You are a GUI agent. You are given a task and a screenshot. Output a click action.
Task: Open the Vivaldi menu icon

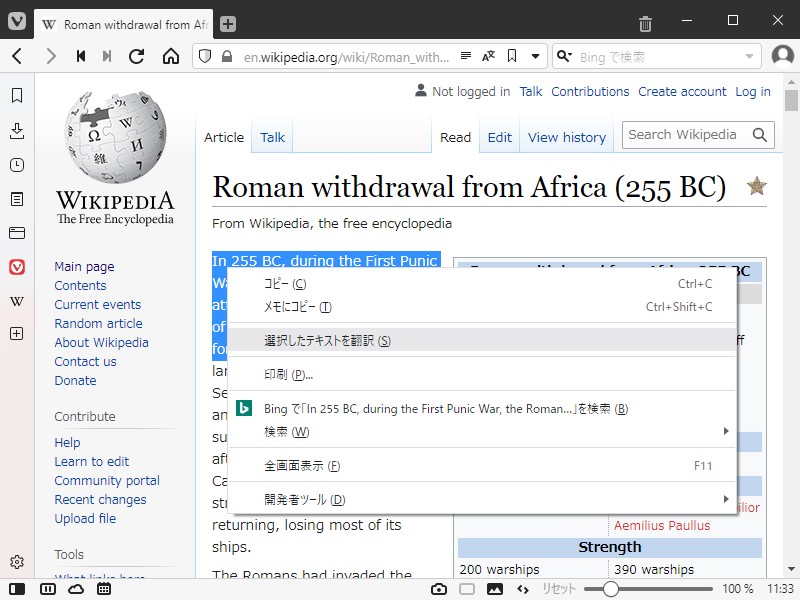[x=17, y=20]
